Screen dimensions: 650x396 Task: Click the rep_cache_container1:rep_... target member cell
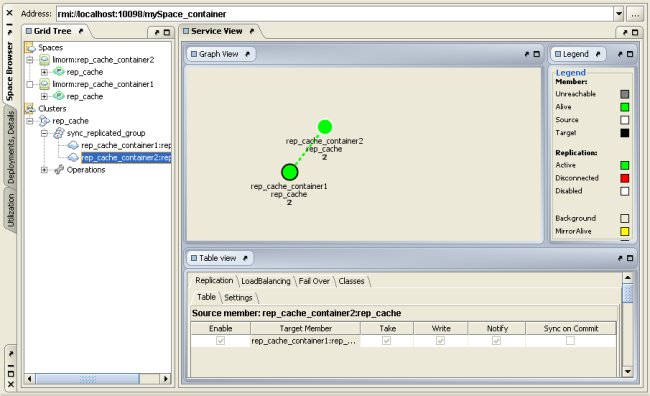click(x=304, y=341)
